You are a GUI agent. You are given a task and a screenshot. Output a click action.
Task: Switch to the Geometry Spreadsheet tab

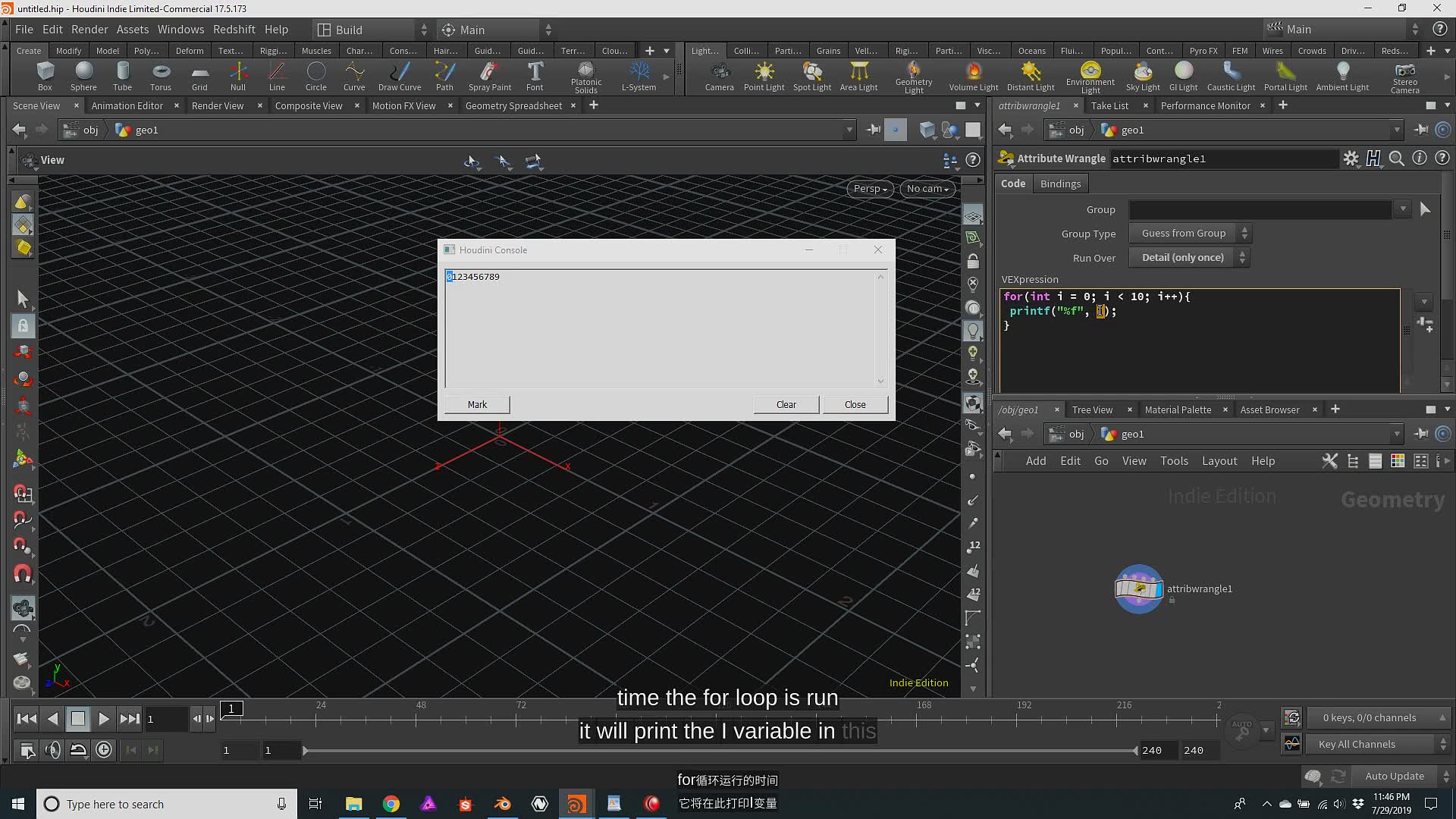point(513,105)
